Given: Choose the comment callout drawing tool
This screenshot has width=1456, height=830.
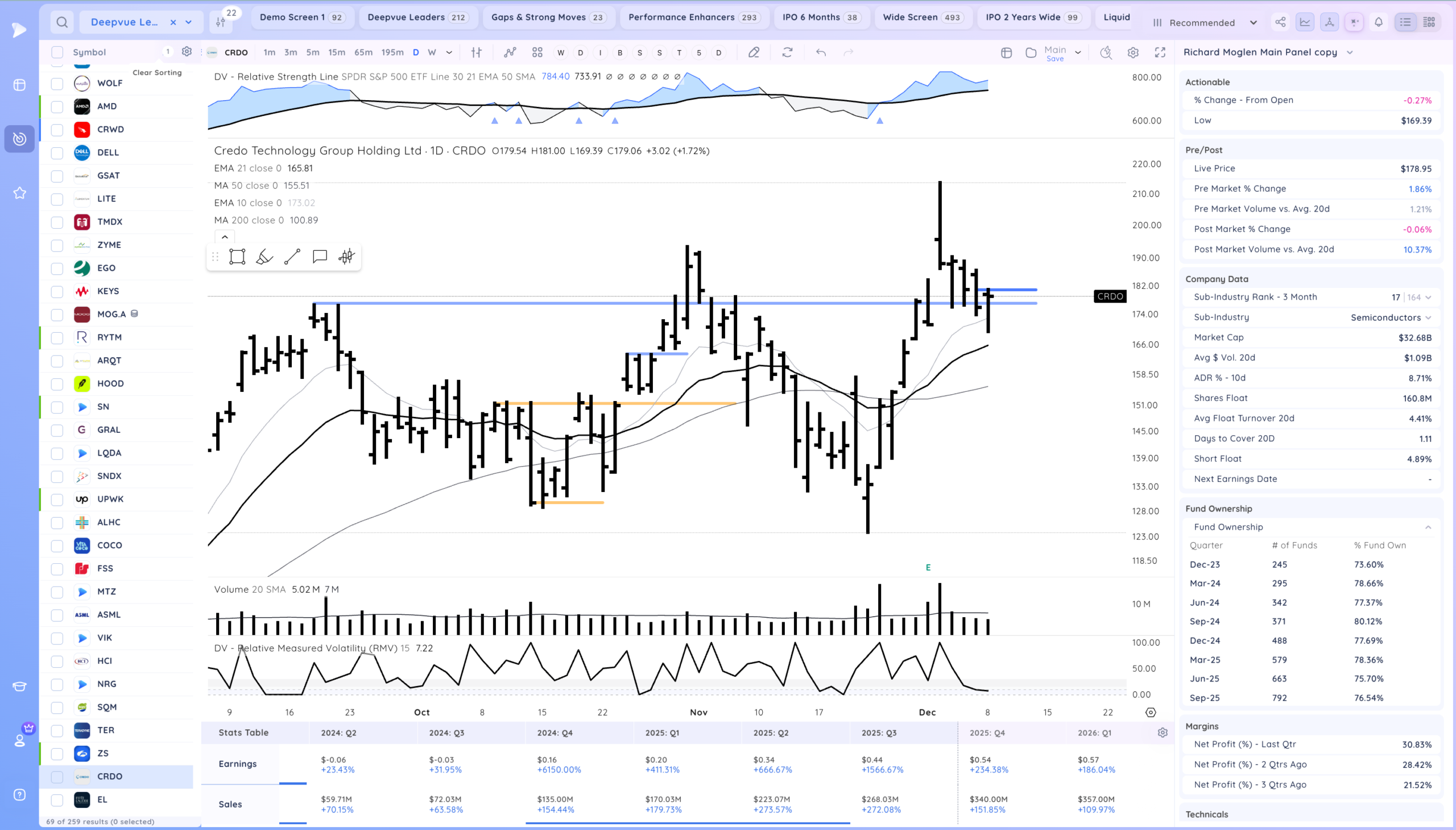Looking at the screenshot, I should (320, 257).
